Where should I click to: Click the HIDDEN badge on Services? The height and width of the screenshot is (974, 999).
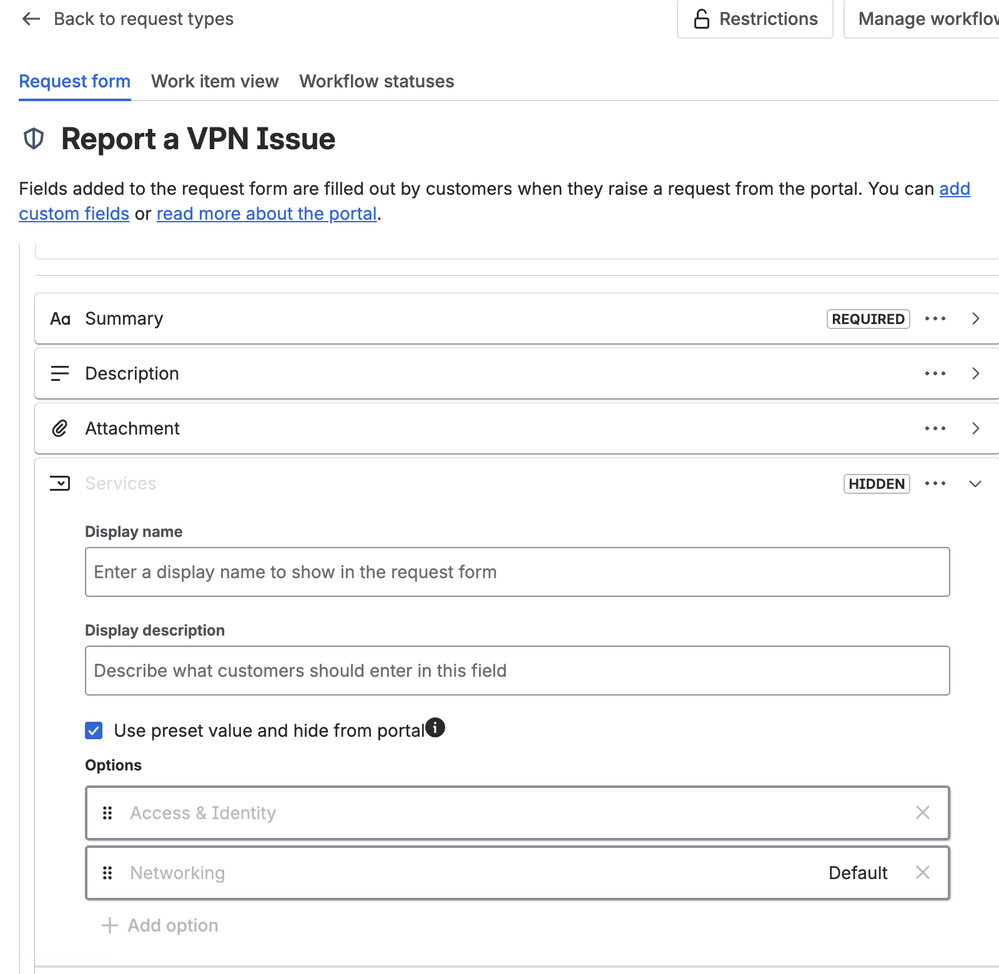point(877,483)
